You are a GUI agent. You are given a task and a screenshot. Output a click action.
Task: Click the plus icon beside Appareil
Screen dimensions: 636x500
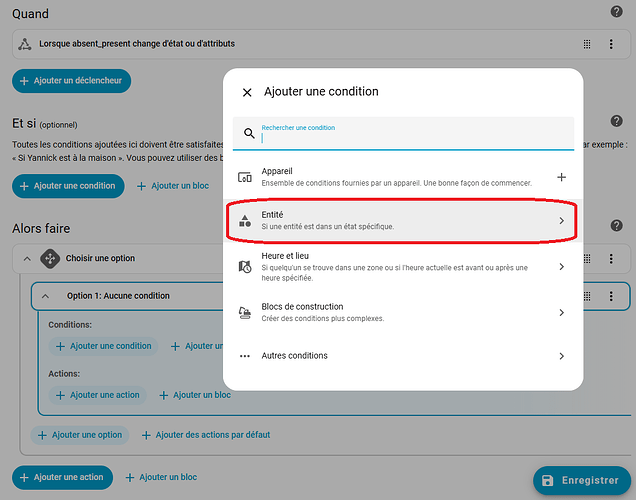561,177
